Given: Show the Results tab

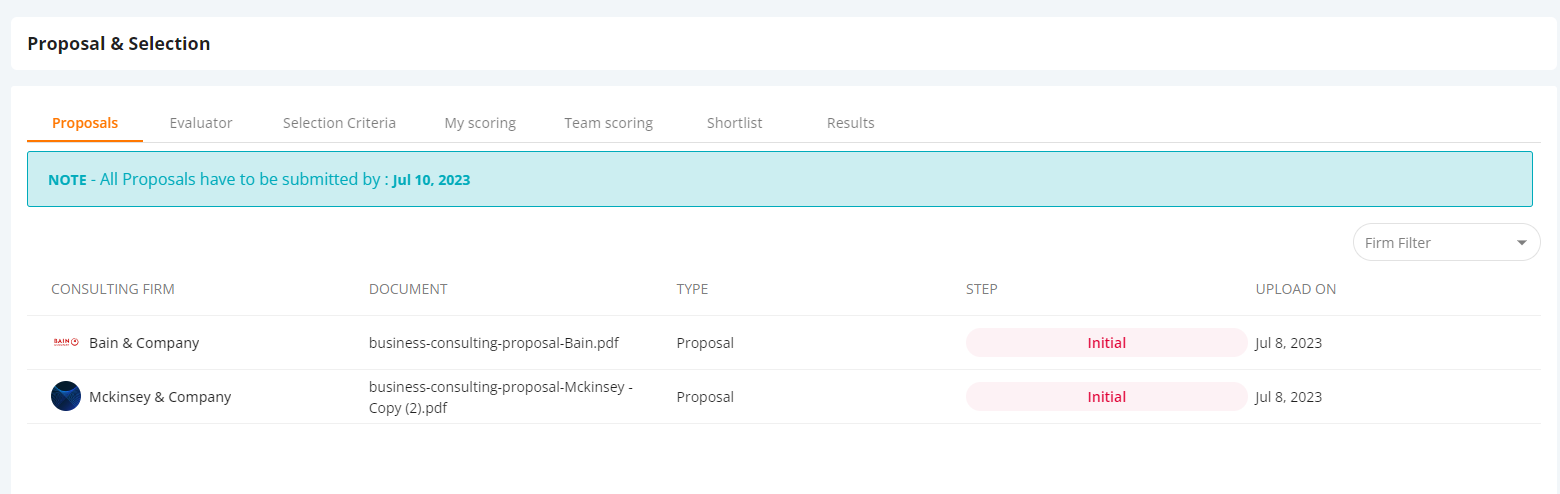Looking at the screenshot, I should click(x=851, y=123).
